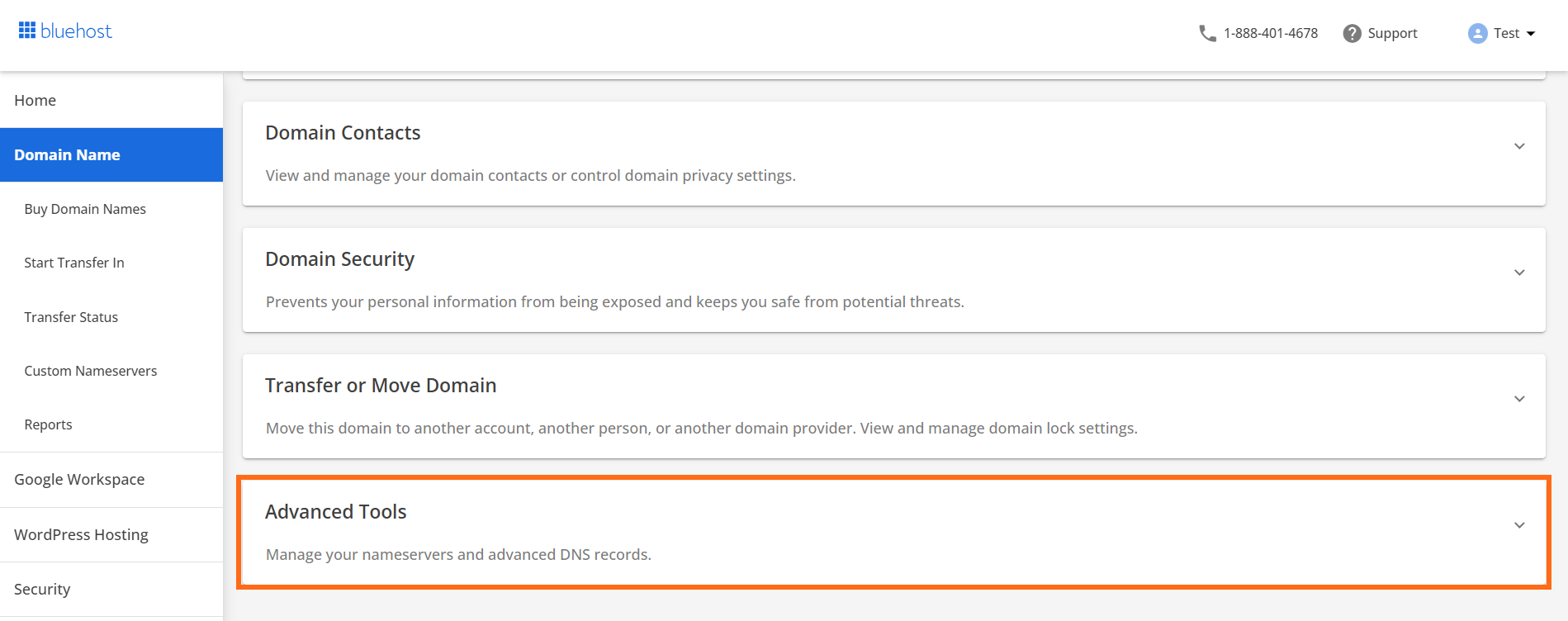1568x621 pixels.
Task: Click the user avatar icon
Action: pos(1477,33)
